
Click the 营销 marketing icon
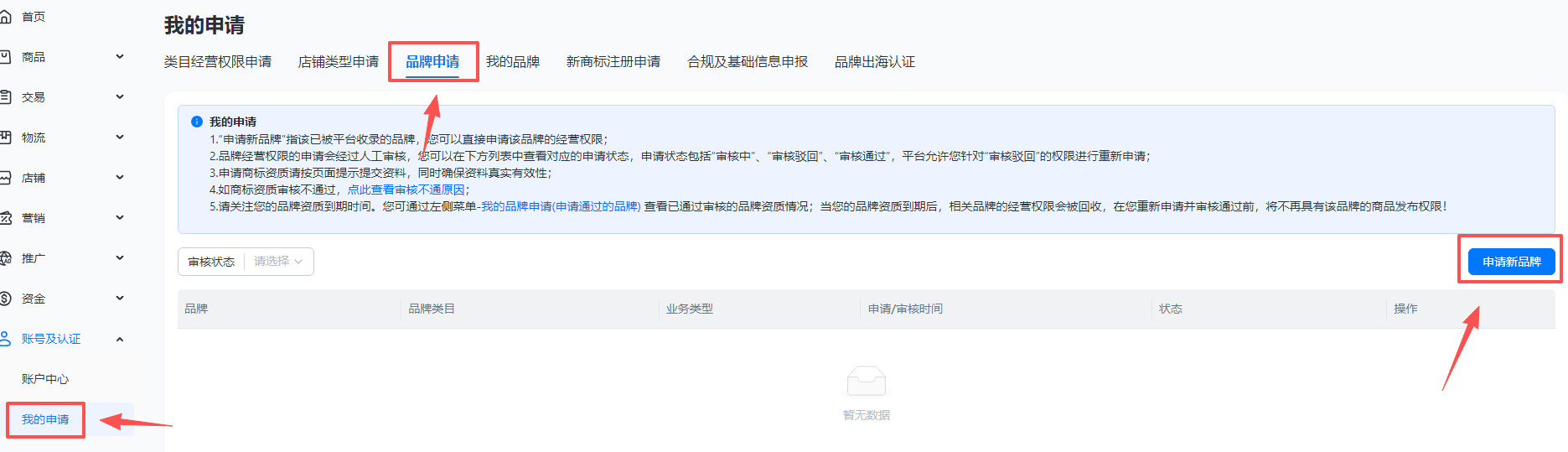(x=5, y=218)
